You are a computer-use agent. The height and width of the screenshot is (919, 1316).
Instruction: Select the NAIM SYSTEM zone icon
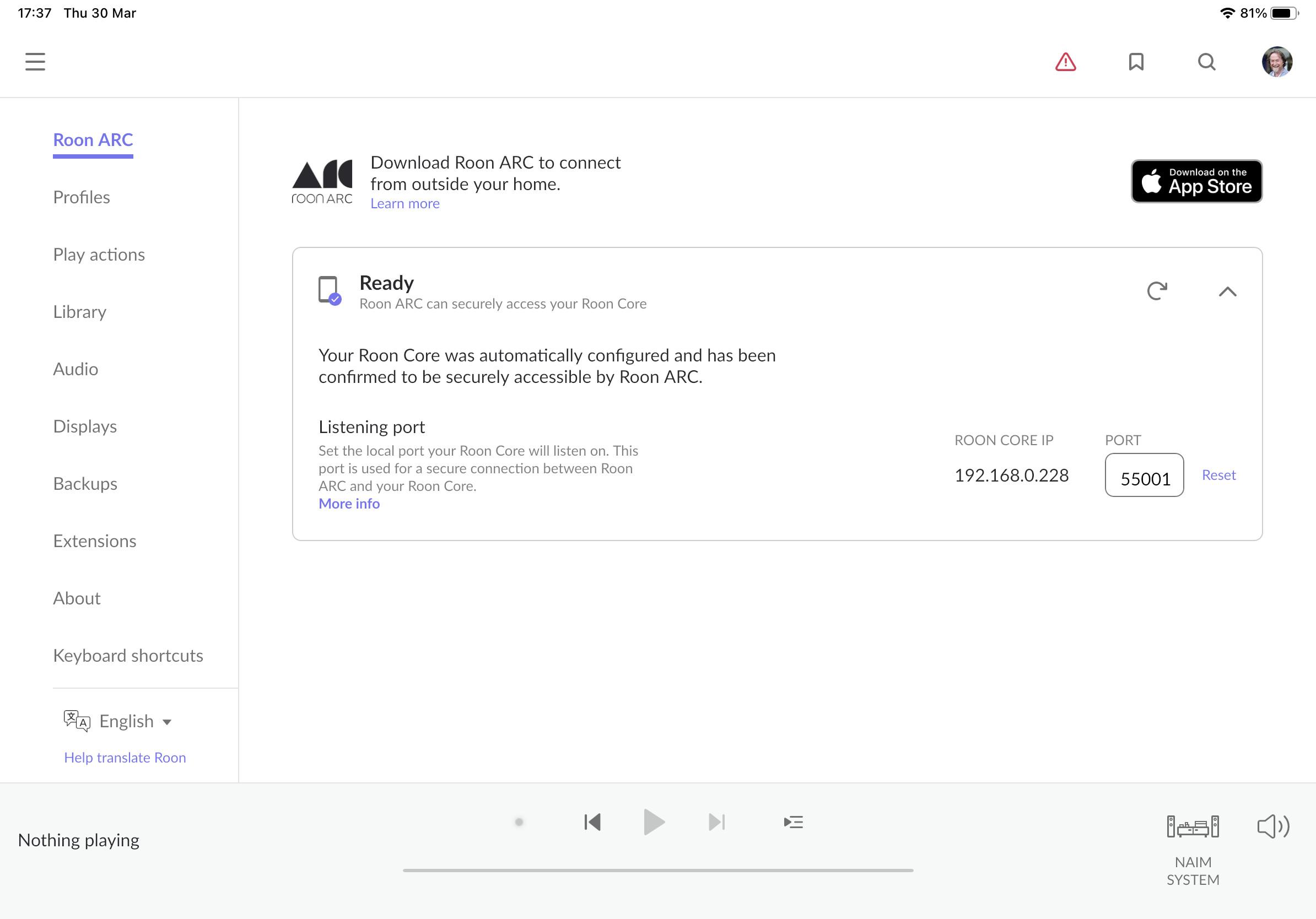[x=1192, y=827]
